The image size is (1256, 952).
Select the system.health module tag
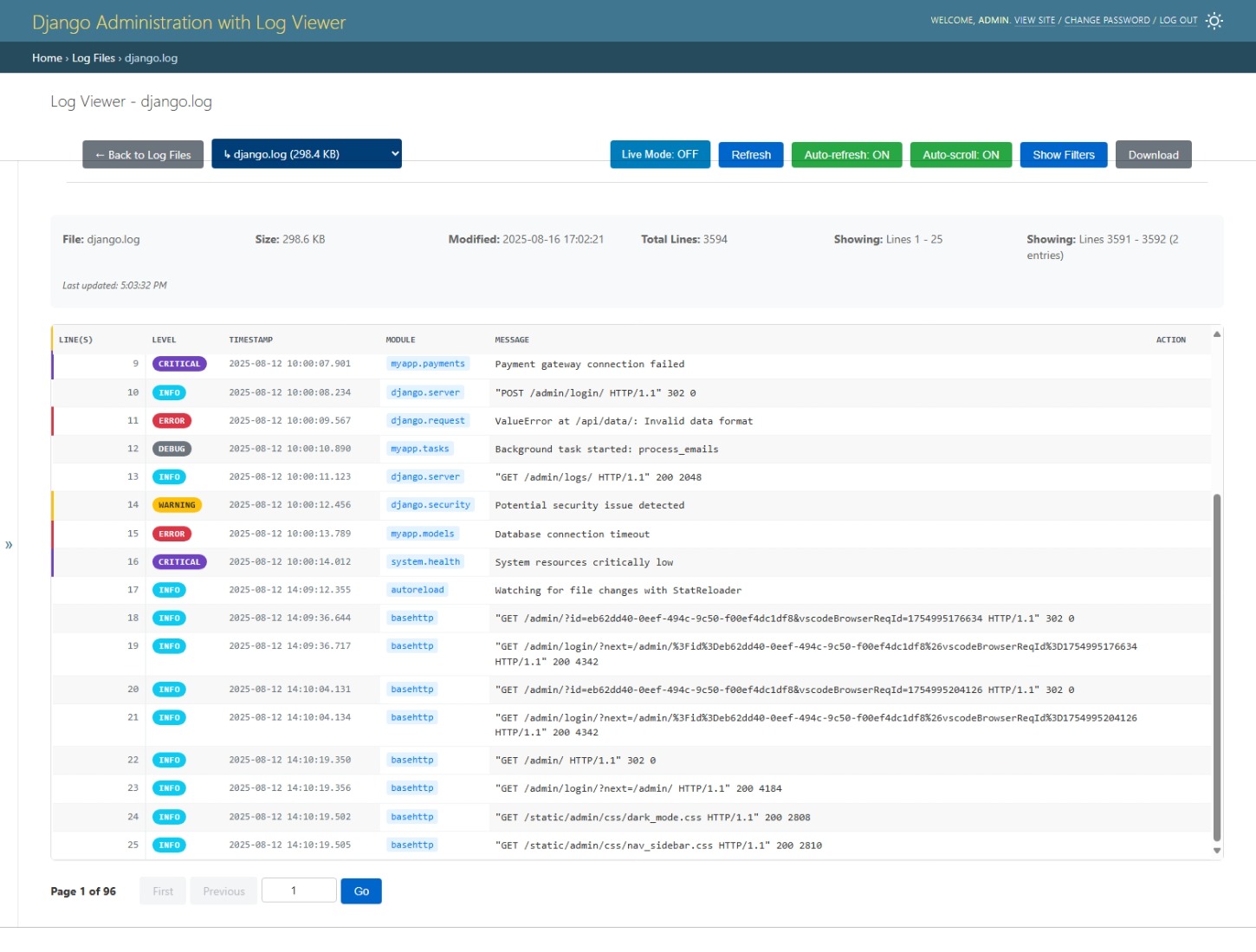coord(425,562)
